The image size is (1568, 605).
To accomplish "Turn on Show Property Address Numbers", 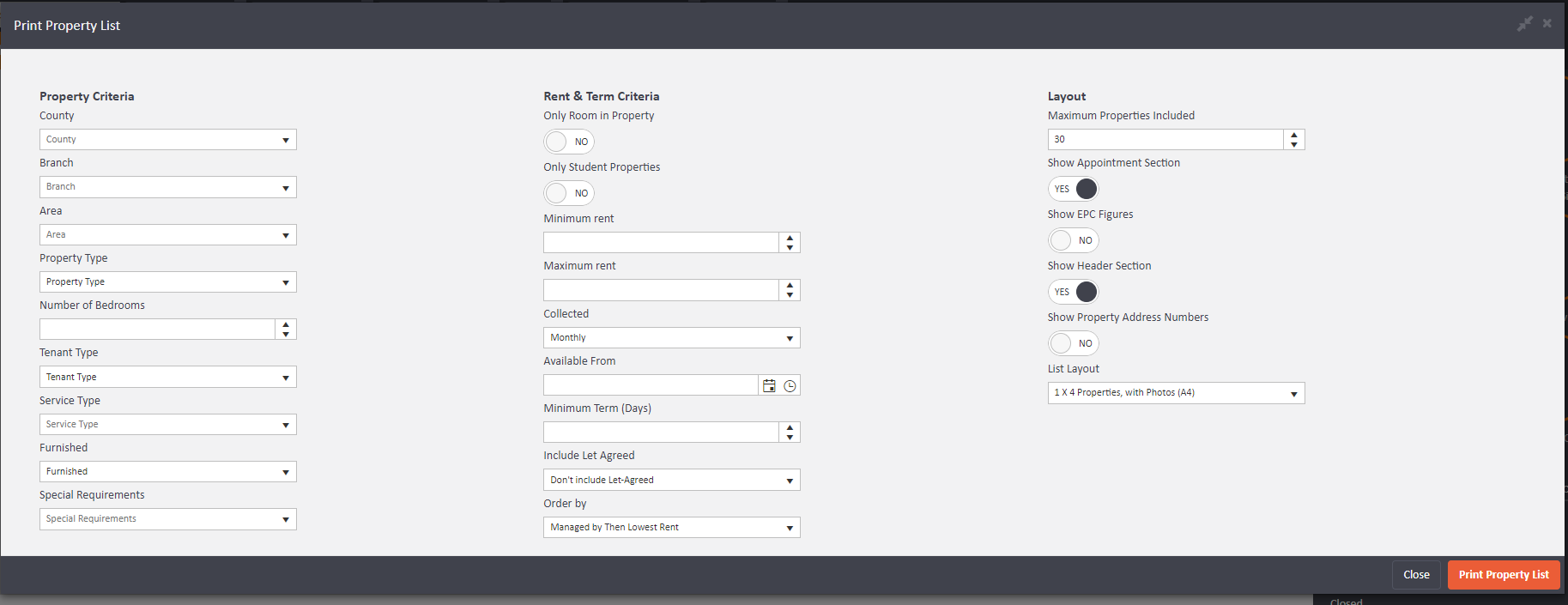I will click(x=1073, y=343).
